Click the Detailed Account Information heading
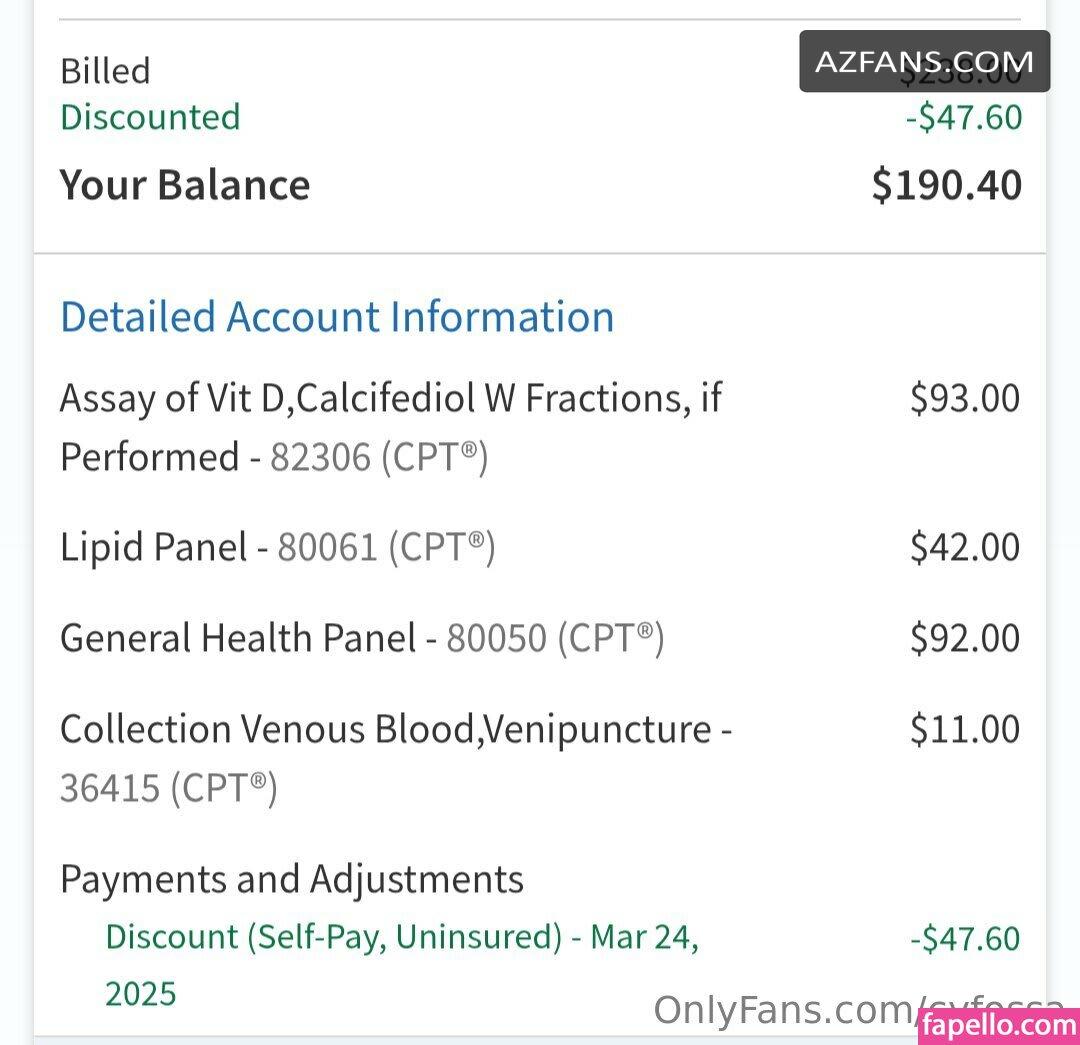 337,317
